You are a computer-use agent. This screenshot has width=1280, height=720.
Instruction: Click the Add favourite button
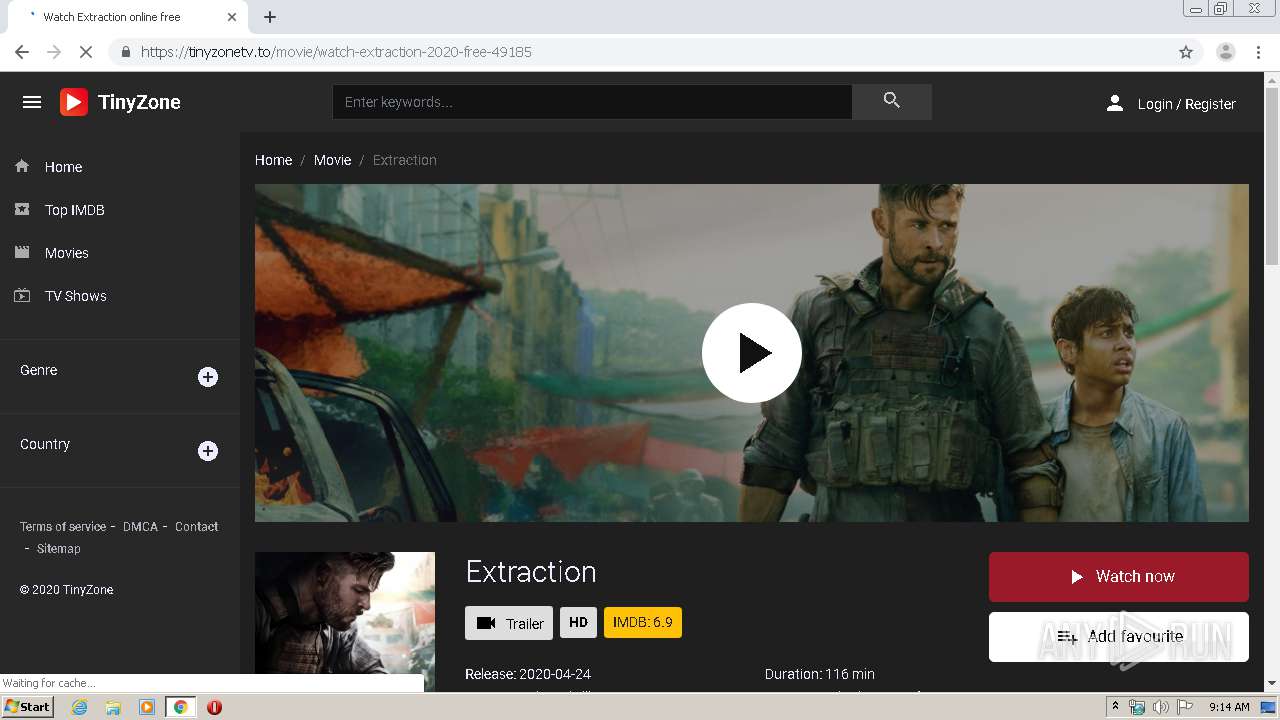coord(1118,637)
